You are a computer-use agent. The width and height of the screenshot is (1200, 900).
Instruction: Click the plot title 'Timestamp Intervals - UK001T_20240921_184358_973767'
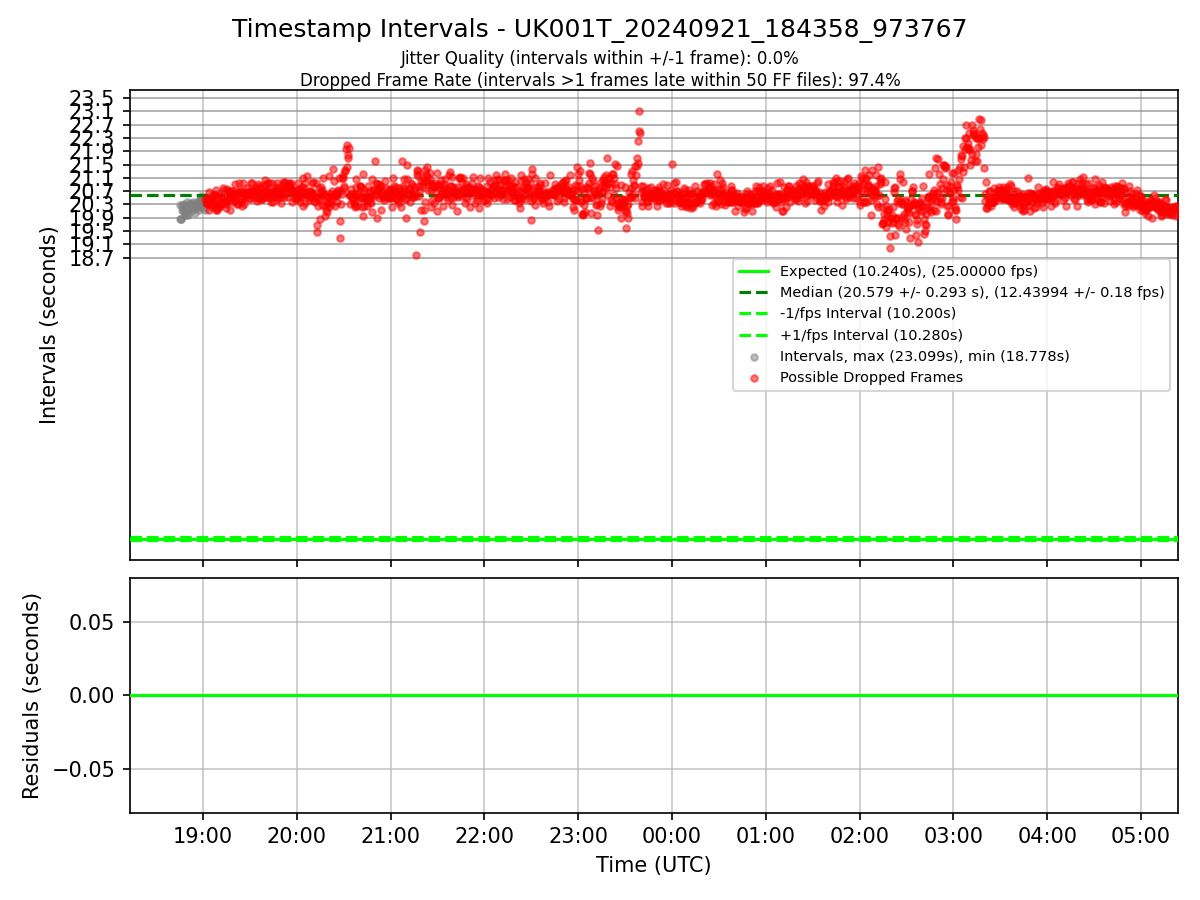(x=600, y=29)
